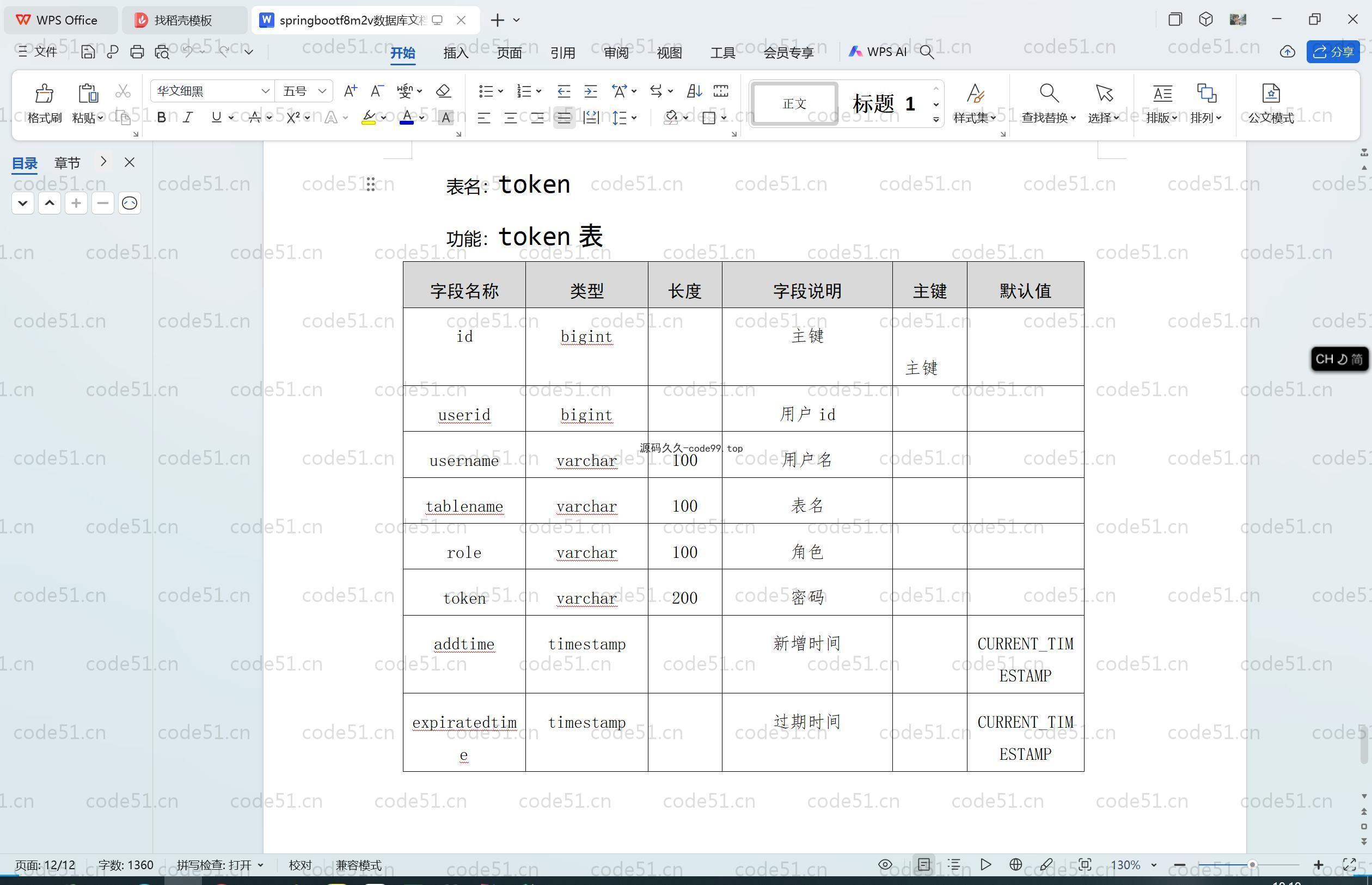This screenshot has height=885, width=1372.
Task: Open the new tab dropdown arrow
Action: 516,20
